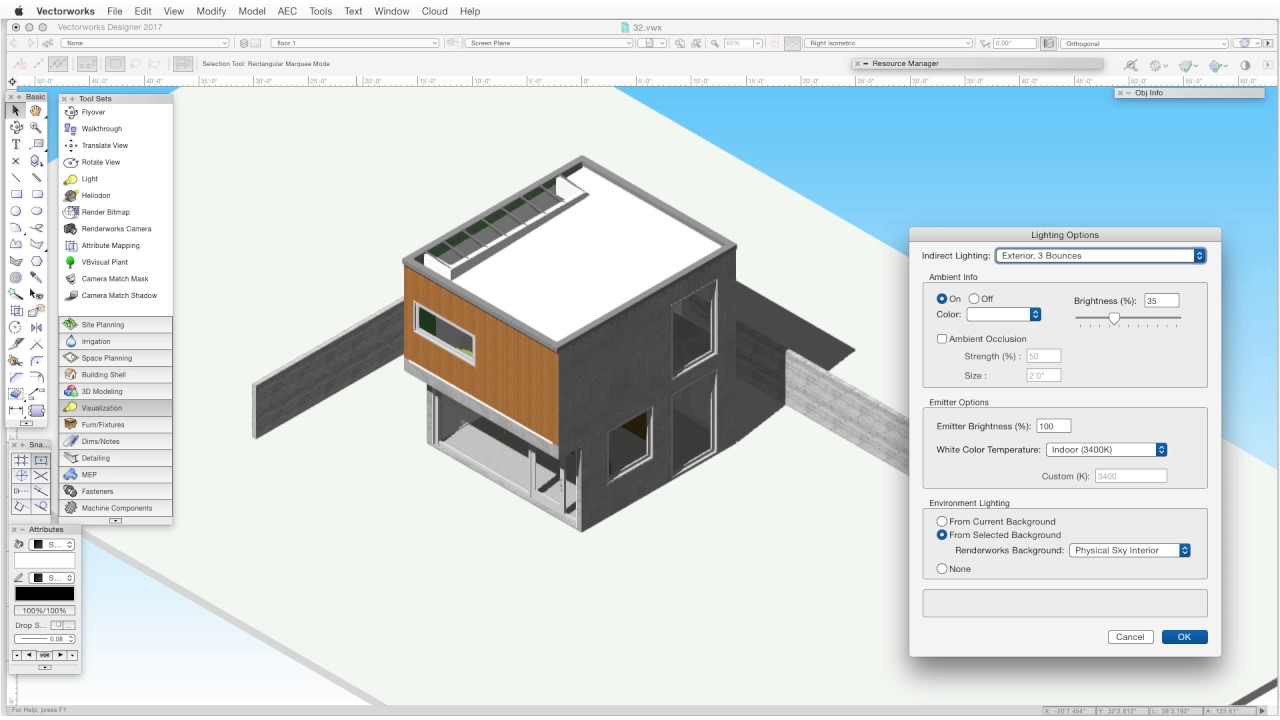Select the Zoom magnifier tool in Basic palette
Viewport: 1280px width, 720px height.
[x=36, y=128]
